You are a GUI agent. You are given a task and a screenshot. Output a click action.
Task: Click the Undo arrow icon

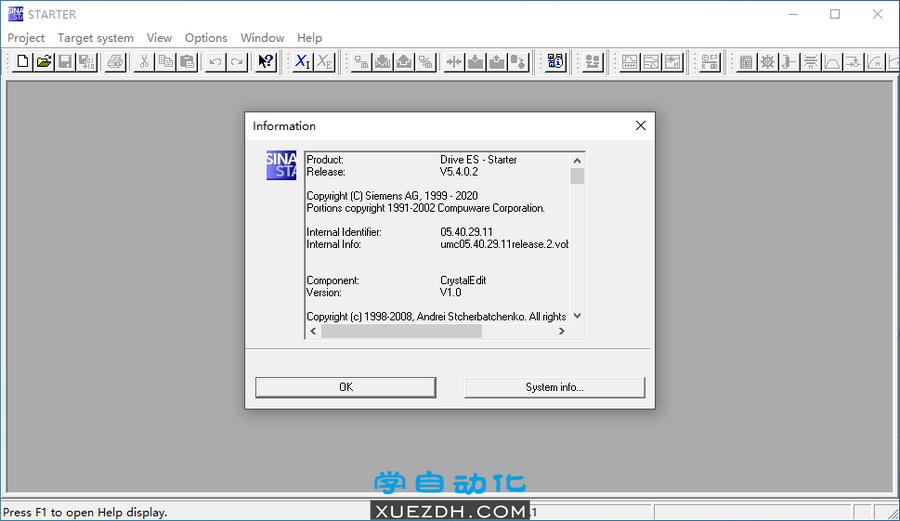point(216,61)
